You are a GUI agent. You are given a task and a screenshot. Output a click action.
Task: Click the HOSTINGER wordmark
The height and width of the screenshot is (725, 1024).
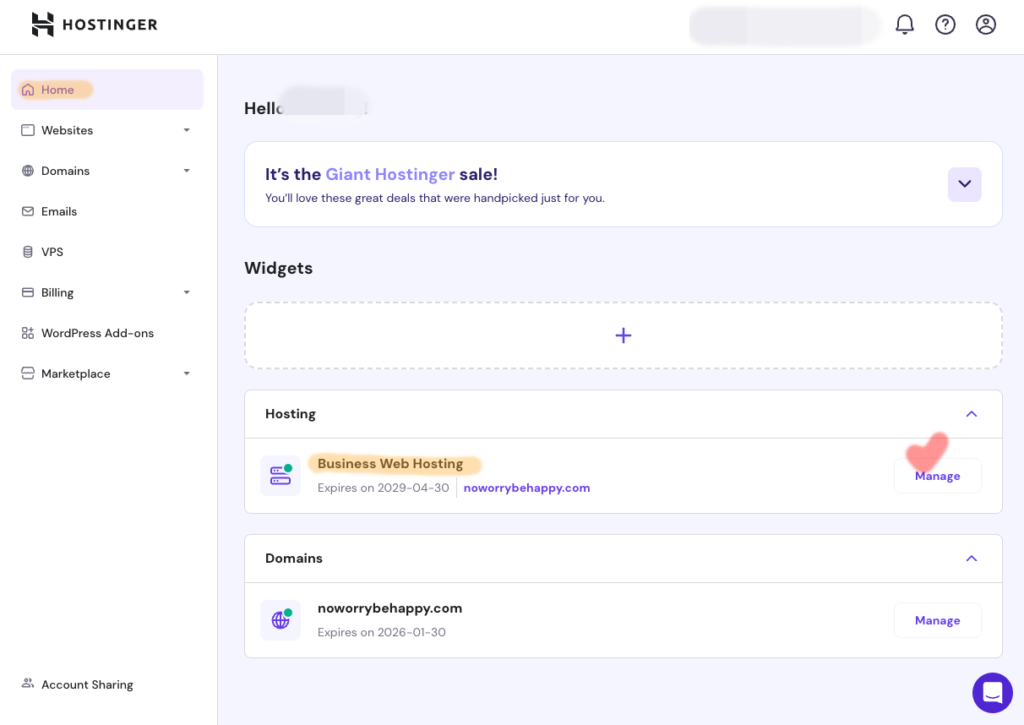click(x=110, y=25)
